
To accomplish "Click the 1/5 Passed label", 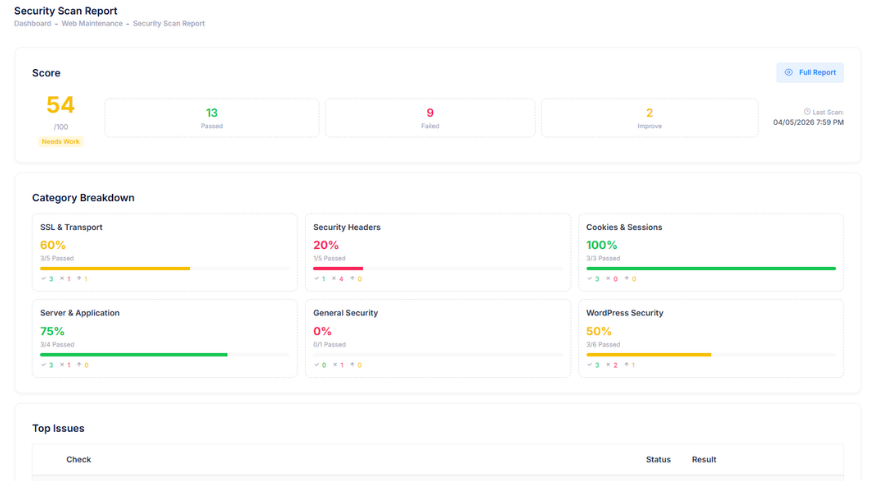I will [329, 258].
